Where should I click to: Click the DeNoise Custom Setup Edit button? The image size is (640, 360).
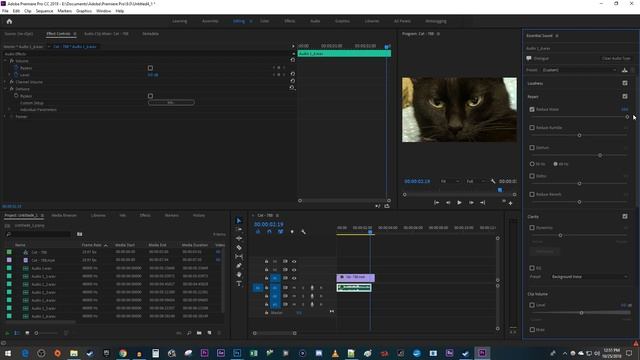(x=171, y=103)
